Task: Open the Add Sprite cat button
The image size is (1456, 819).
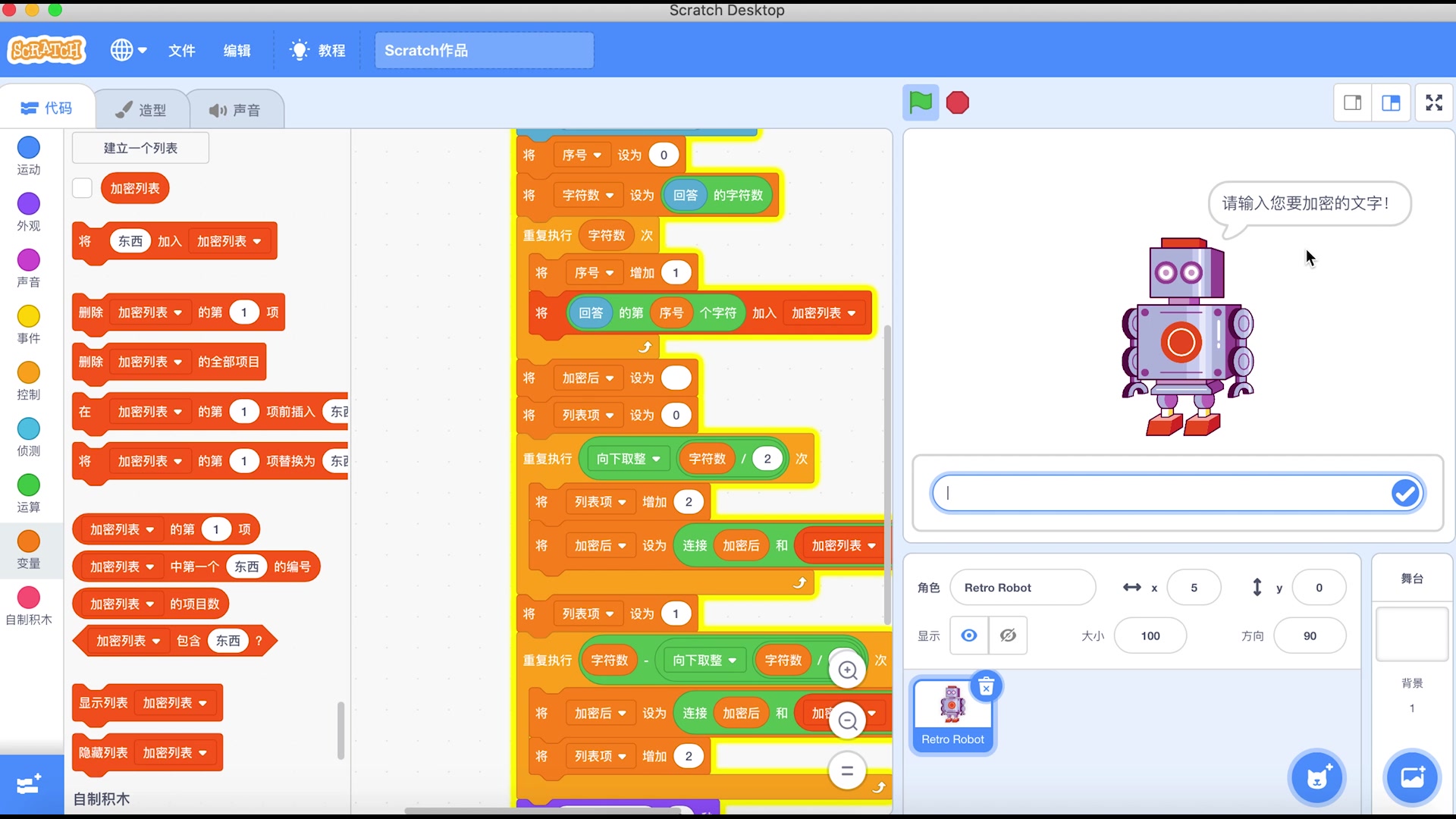Action: [x=1317, y=777]
